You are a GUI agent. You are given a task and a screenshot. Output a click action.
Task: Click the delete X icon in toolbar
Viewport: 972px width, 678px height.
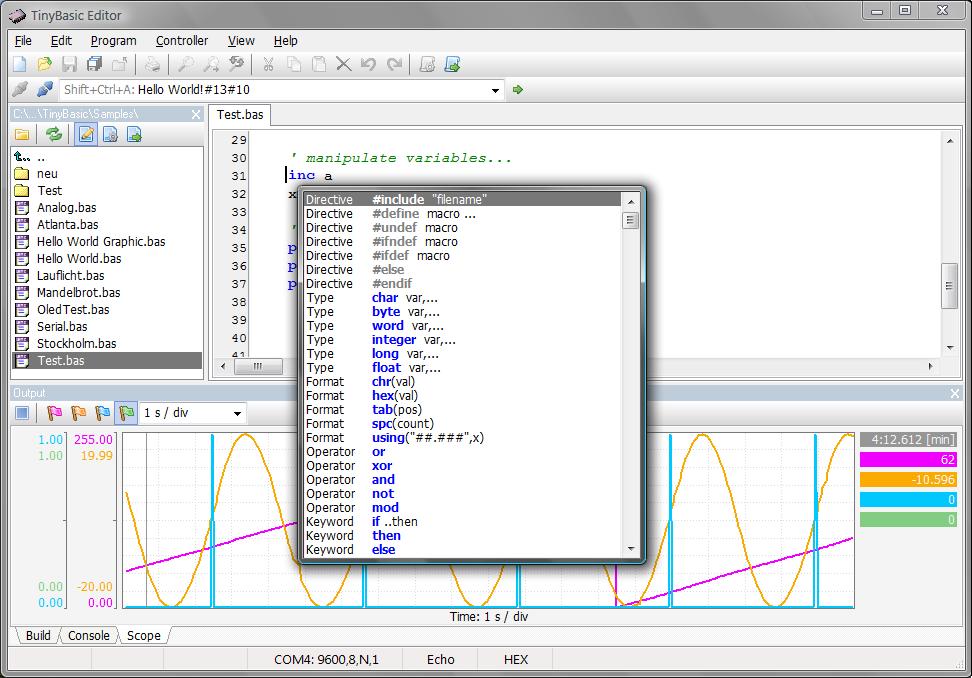(343, 65)
